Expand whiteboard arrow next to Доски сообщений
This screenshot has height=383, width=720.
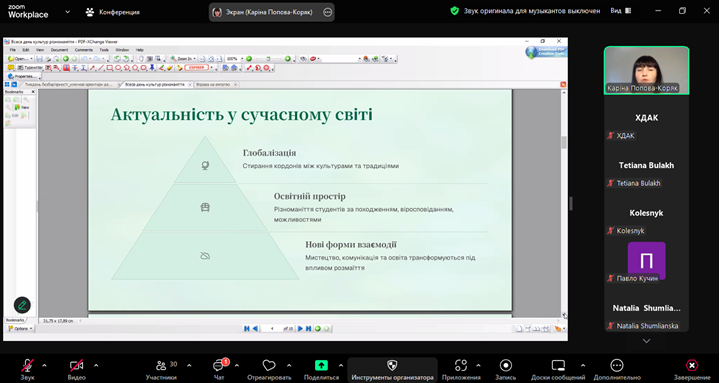tap(583, 366)
